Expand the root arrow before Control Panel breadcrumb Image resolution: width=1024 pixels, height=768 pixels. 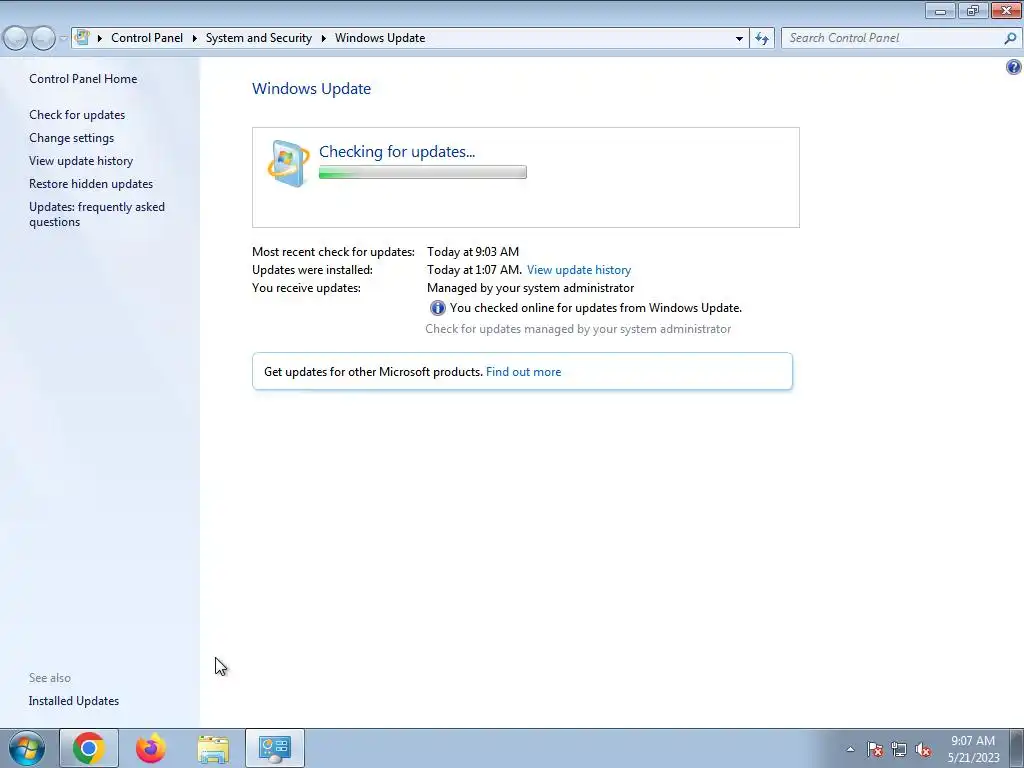[100, 38]
